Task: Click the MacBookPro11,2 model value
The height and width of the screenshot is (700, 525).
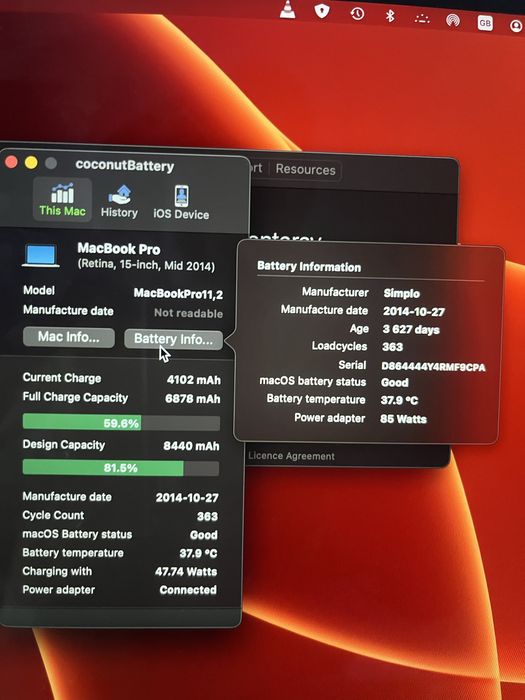Action: click(178, 294)
